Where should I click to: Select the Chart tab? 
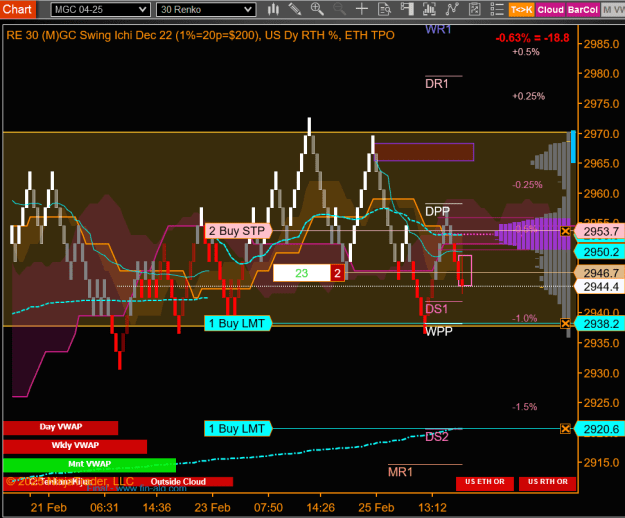click(x=18, y=9)
